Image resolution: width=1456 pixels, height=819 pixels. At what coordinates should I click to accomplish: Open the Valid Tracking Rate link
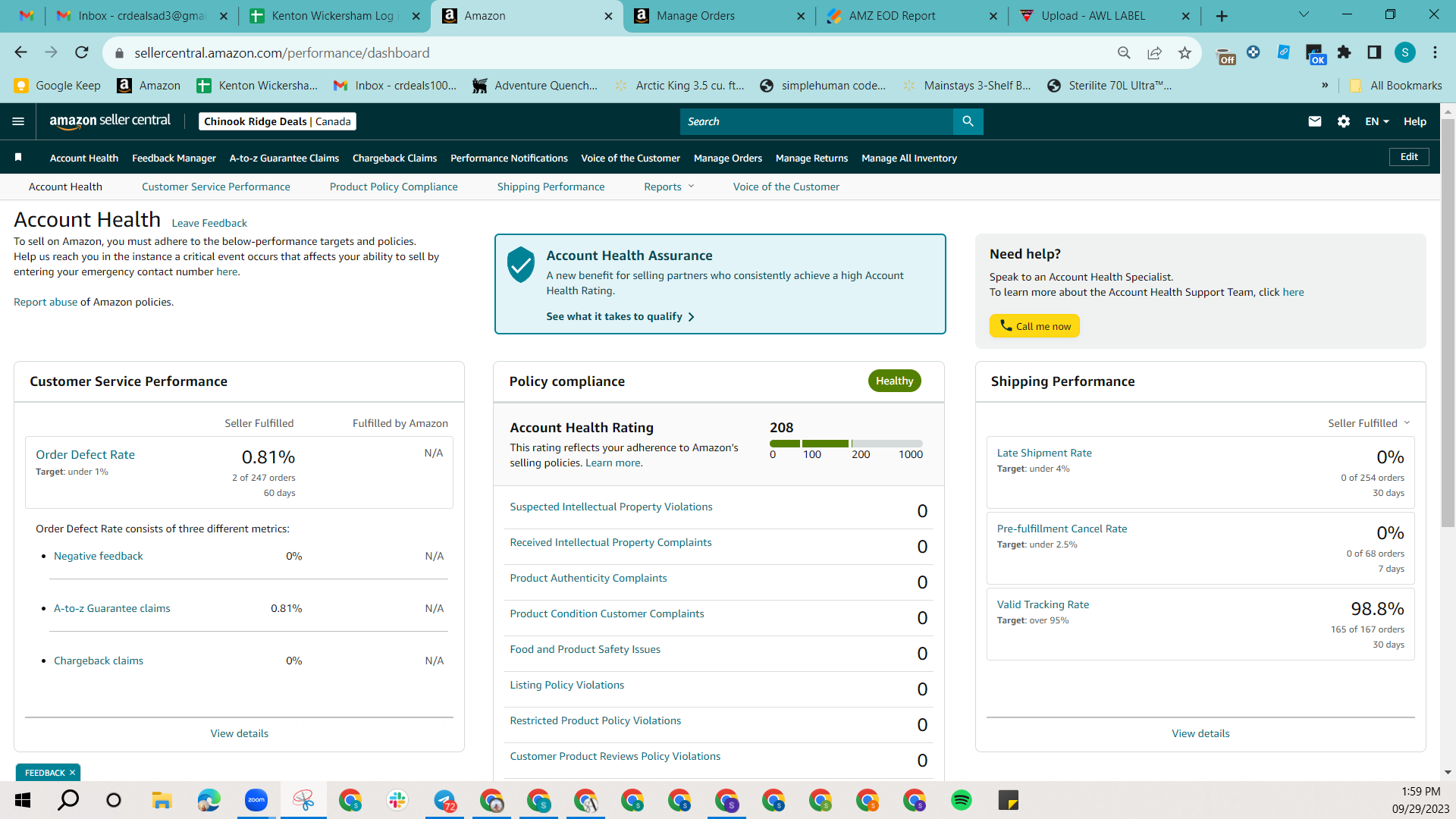pos(1043,604)
